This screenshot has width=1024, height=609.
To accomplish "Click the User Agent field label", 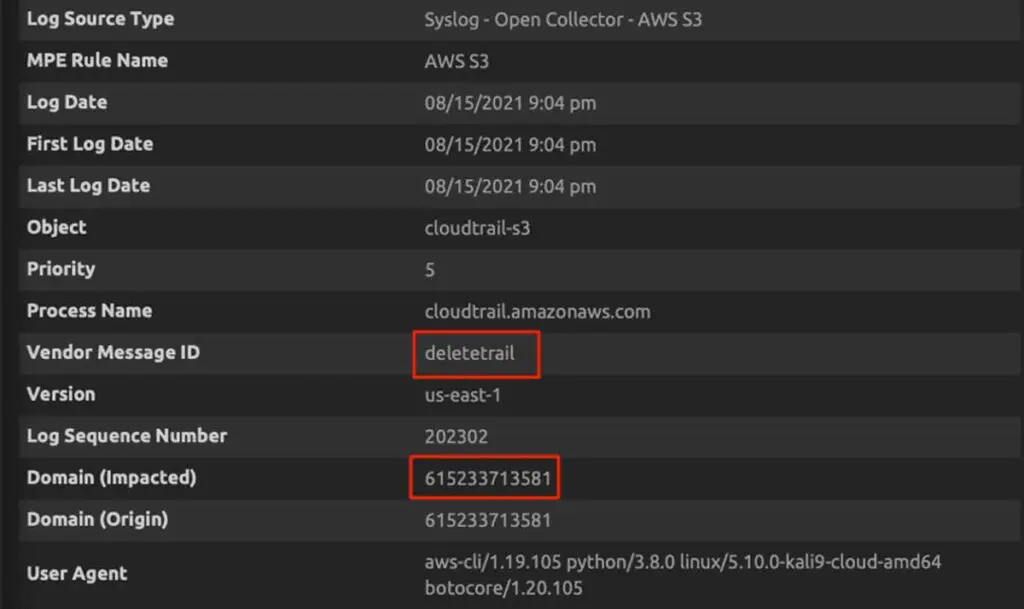I will tap(76, 573).
